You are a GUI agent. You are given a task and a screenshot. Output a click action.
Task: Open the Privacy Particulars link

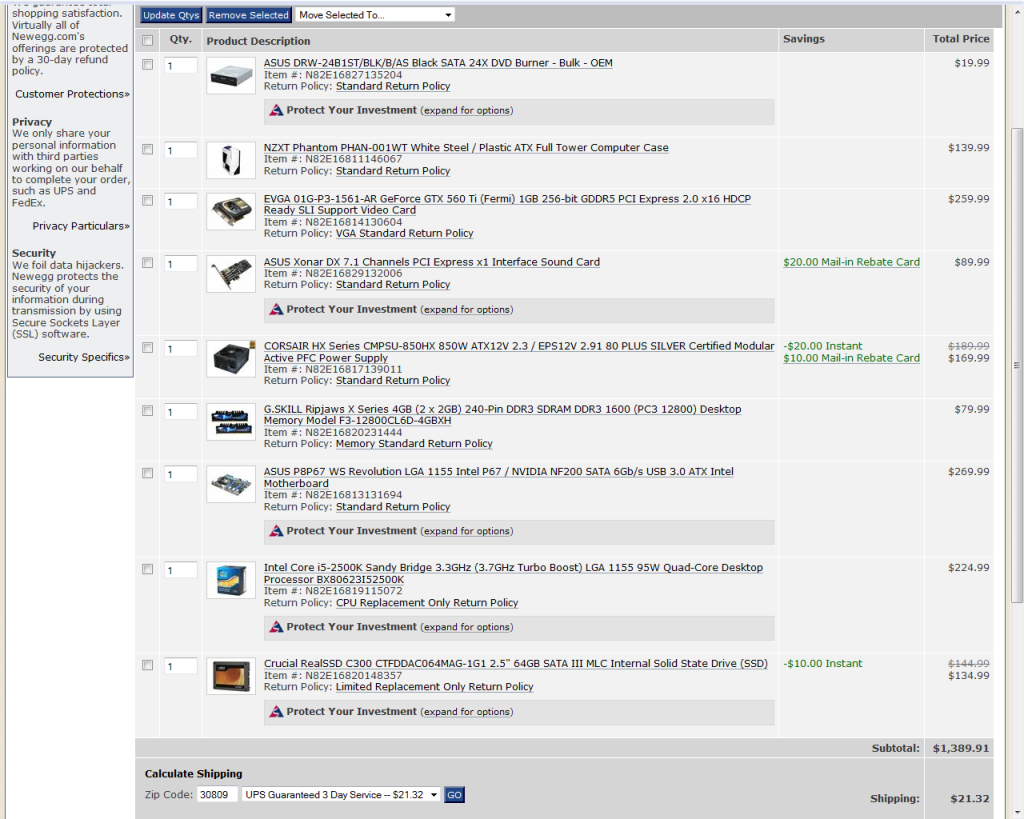81,226
